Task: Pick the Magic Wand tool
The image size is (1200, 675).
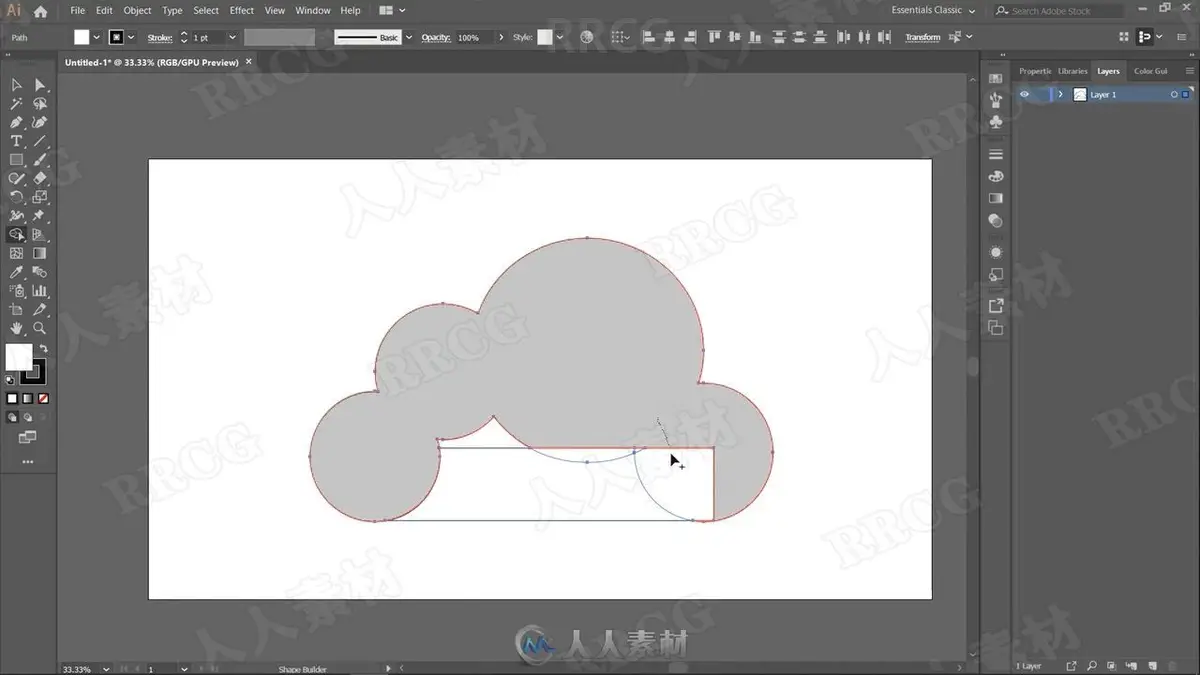Action: click(x=17, y=104)
